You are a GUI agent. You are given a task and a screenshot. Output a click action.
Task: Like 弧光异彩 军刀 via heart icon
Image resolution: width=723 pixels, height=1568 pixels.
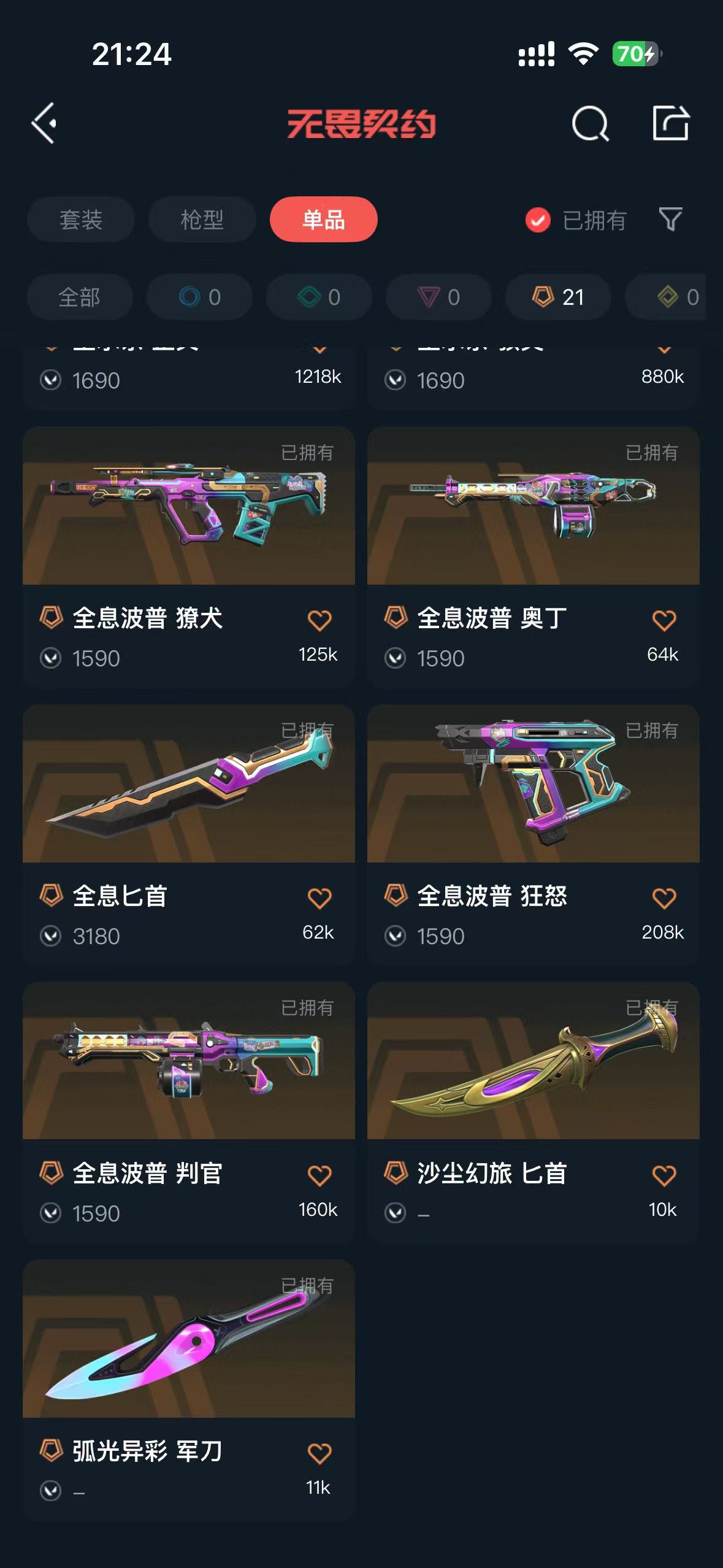click(319, 1453)
